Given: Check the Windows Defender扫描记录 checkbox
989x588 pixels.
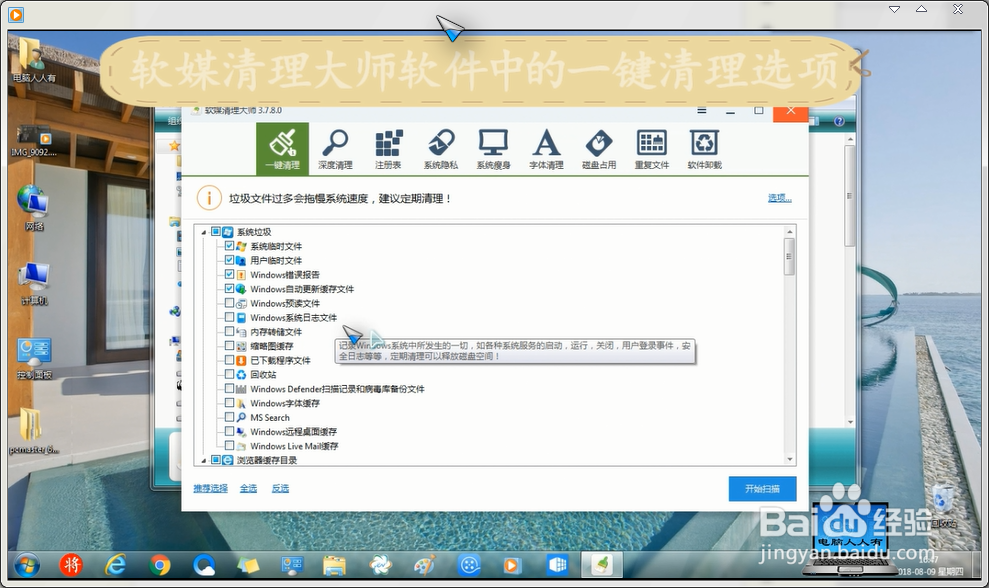Looking at the screenshot, I should [230, 389].
